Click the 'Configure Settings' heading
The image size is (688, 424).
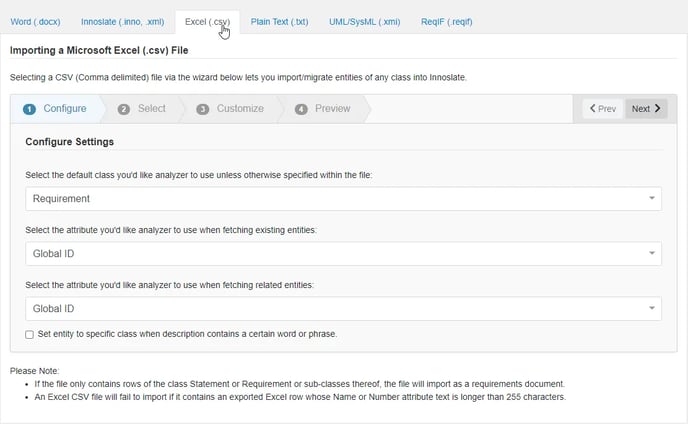click(x=69, y=142)
